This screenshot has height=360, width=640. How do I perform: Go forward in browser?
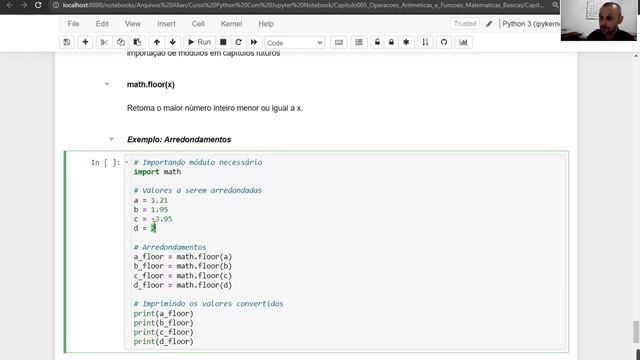[x=24, y=5]
